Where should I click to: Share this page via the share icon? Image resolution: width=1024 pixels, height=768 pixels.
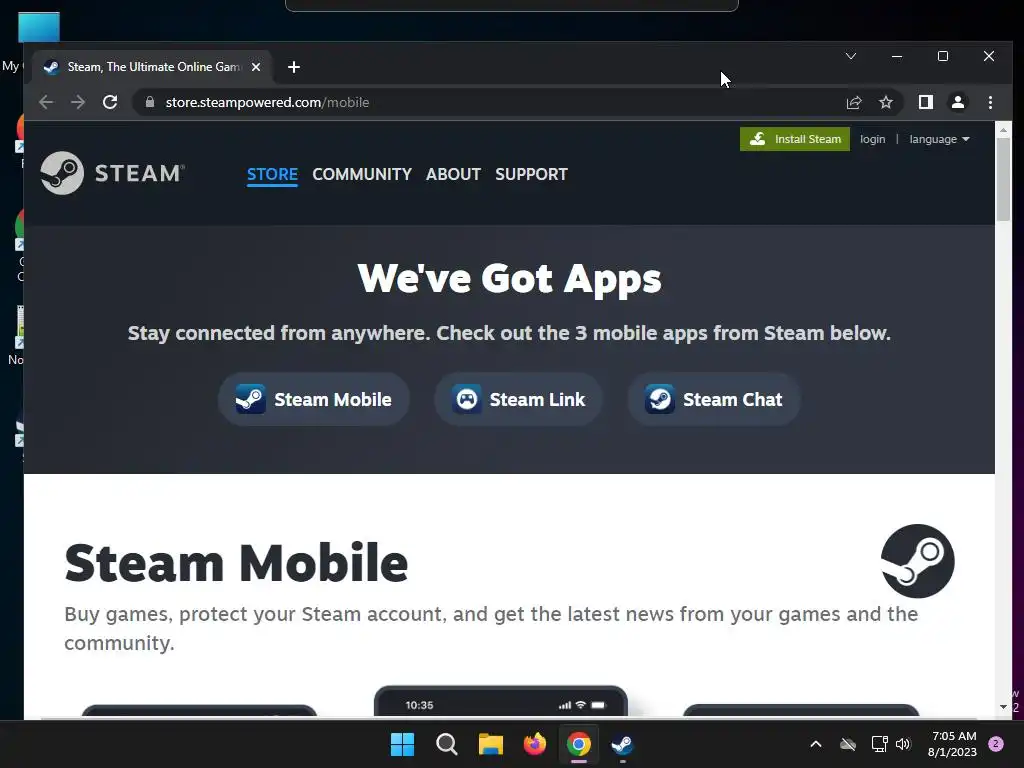point(854,103)
